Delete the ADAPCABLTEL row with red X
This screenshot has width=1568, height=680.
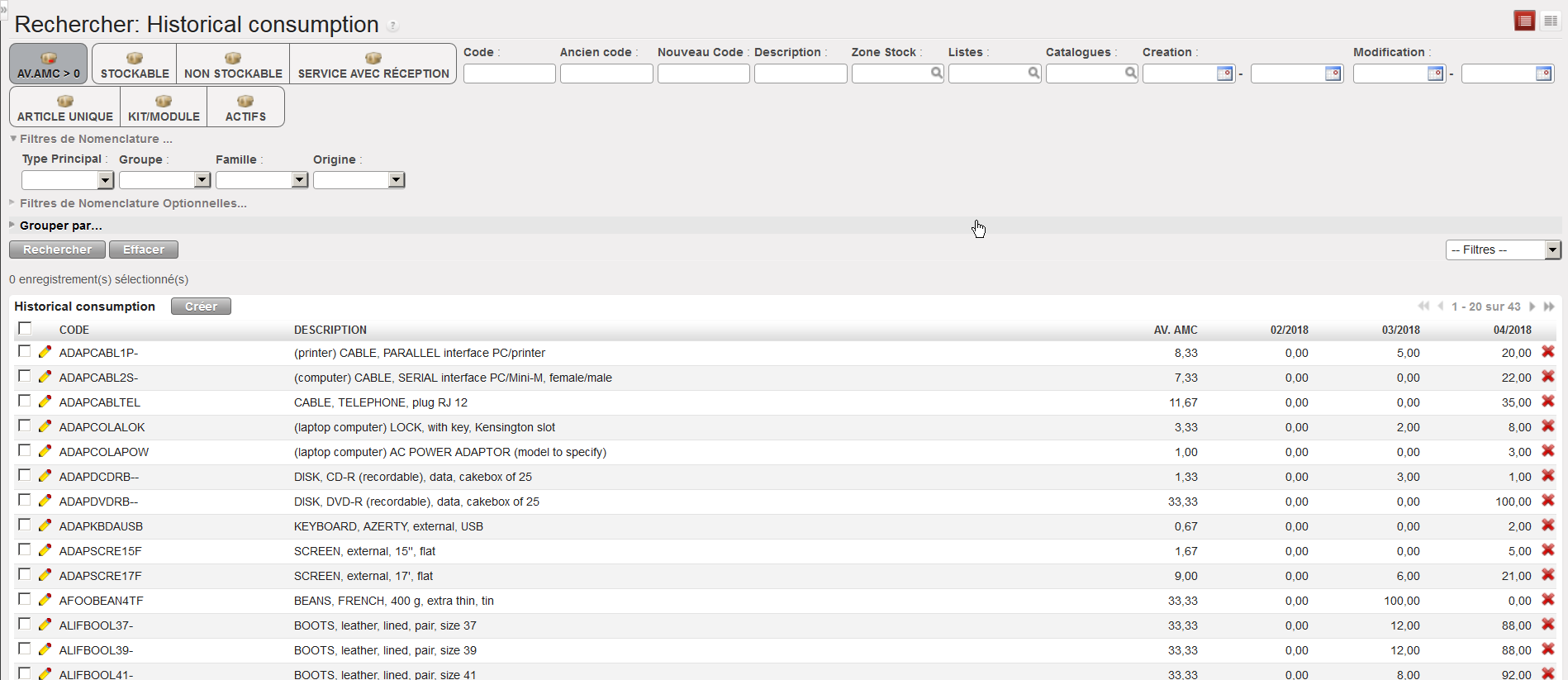(x=1547, y=402)
